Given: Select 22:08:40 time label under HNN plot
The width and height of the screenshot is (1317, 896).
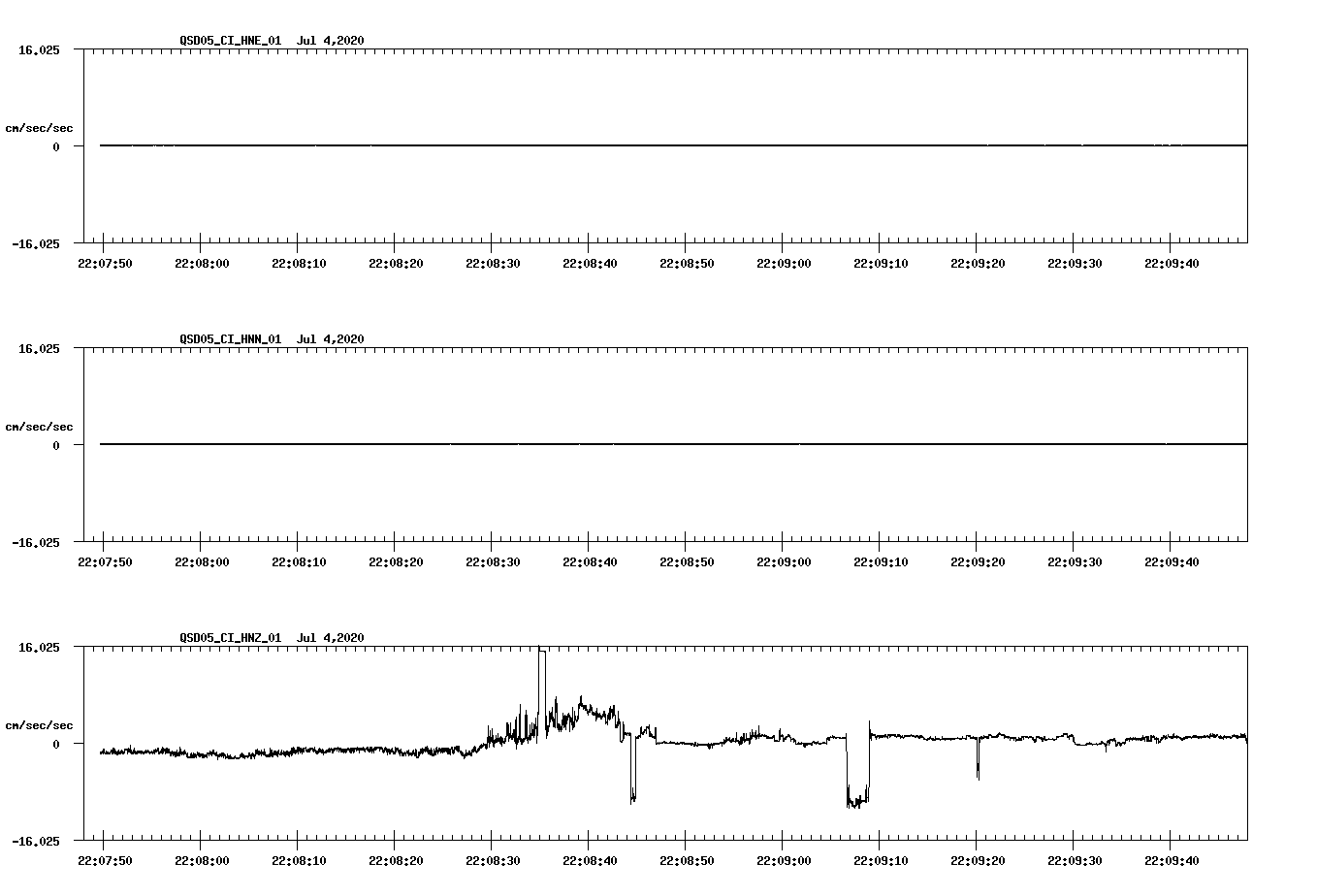Looking at the screenshot, I should 590,561.
